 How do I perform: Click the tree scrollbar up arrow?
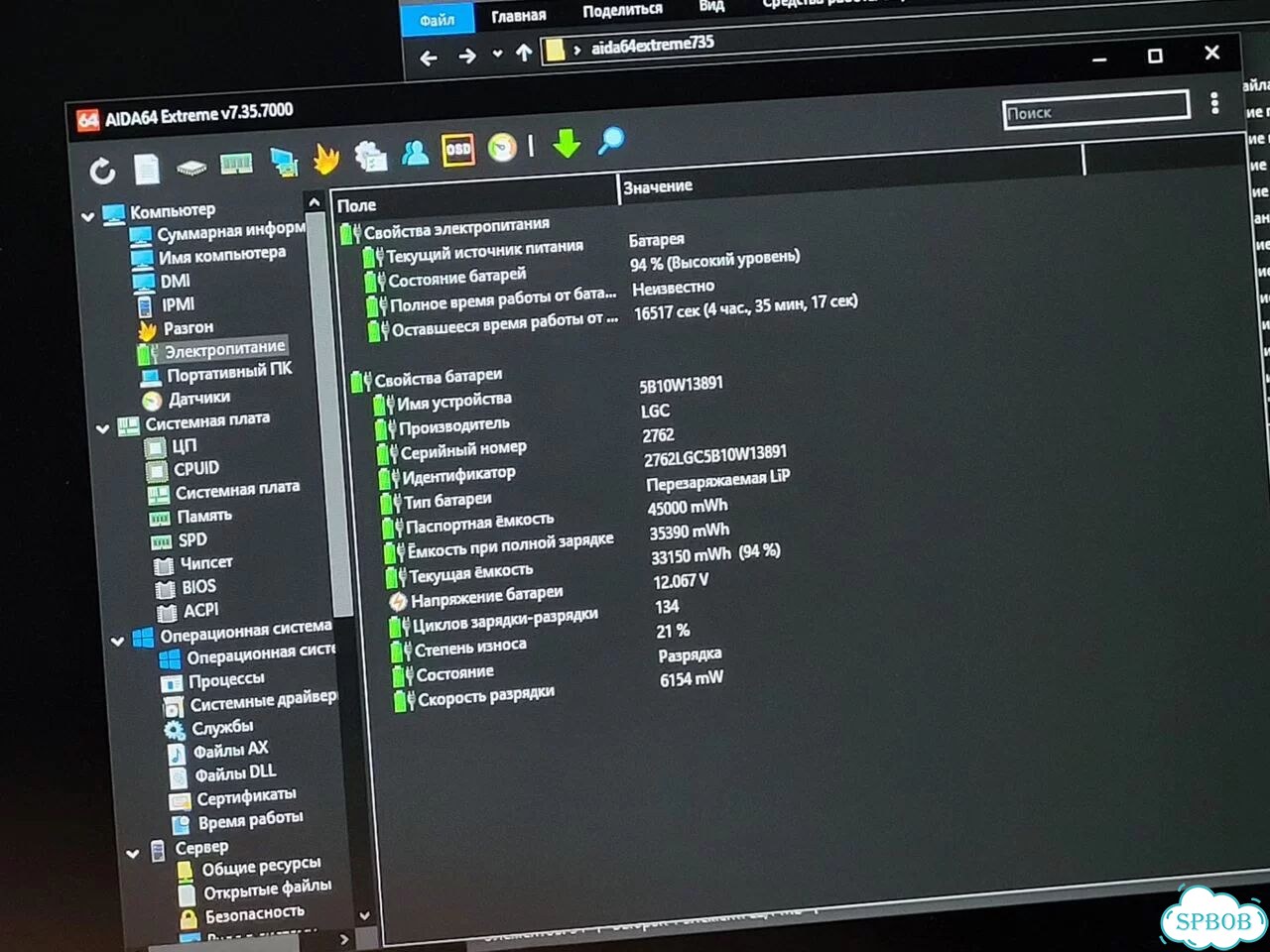click(x=315, y=203)
